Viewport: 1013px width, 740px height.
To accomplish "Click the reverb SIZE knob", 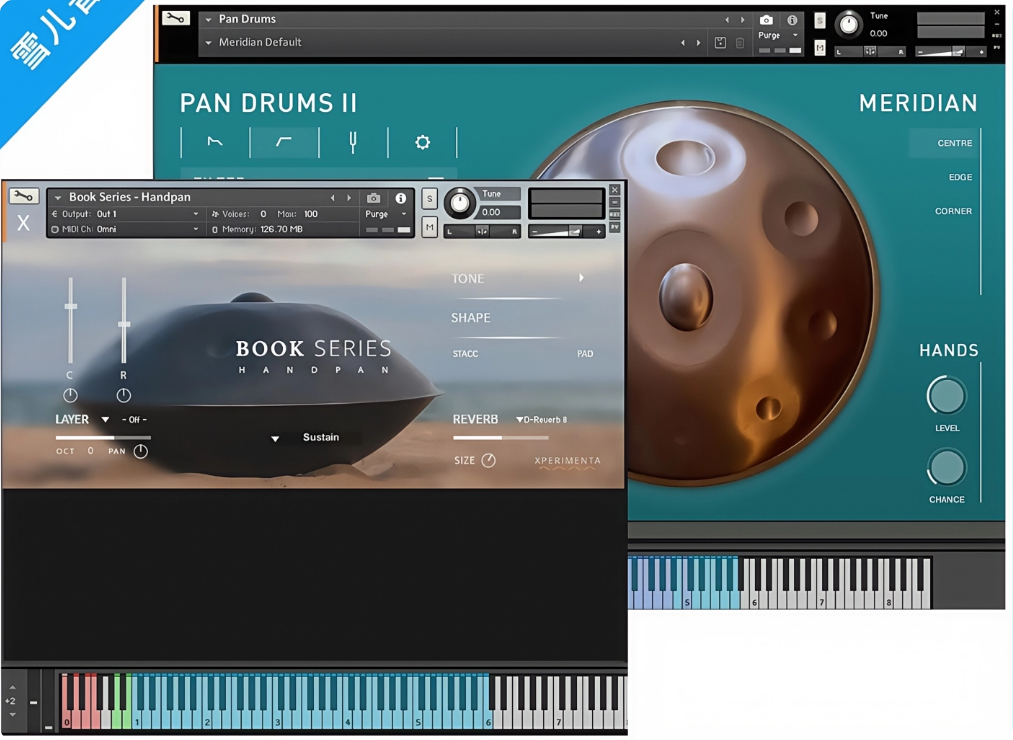I will (488, 460).
